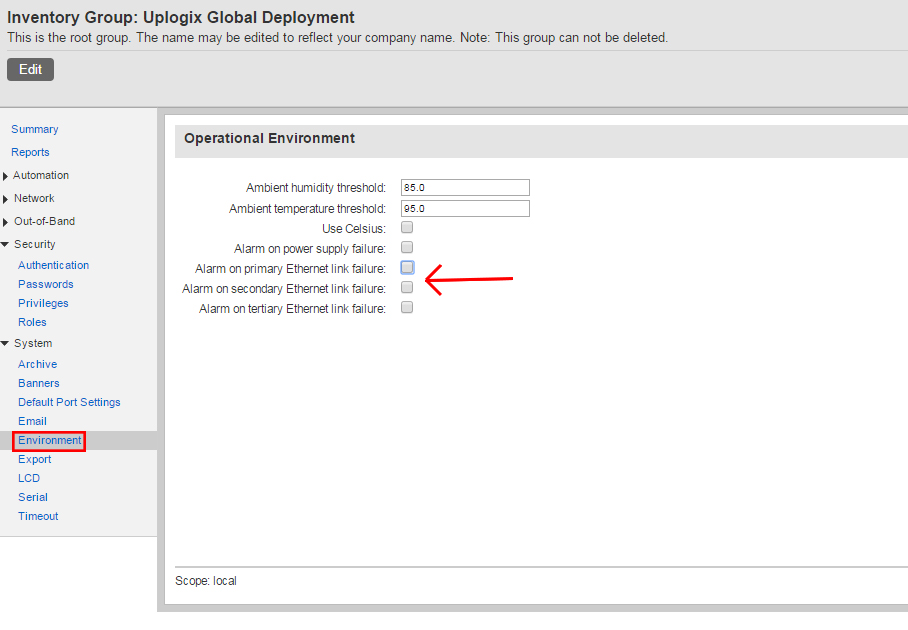Enable the Use Celsius checkbox
This screenshot has height=630, width=908.
pyautogui.click(x=407, y=228)
